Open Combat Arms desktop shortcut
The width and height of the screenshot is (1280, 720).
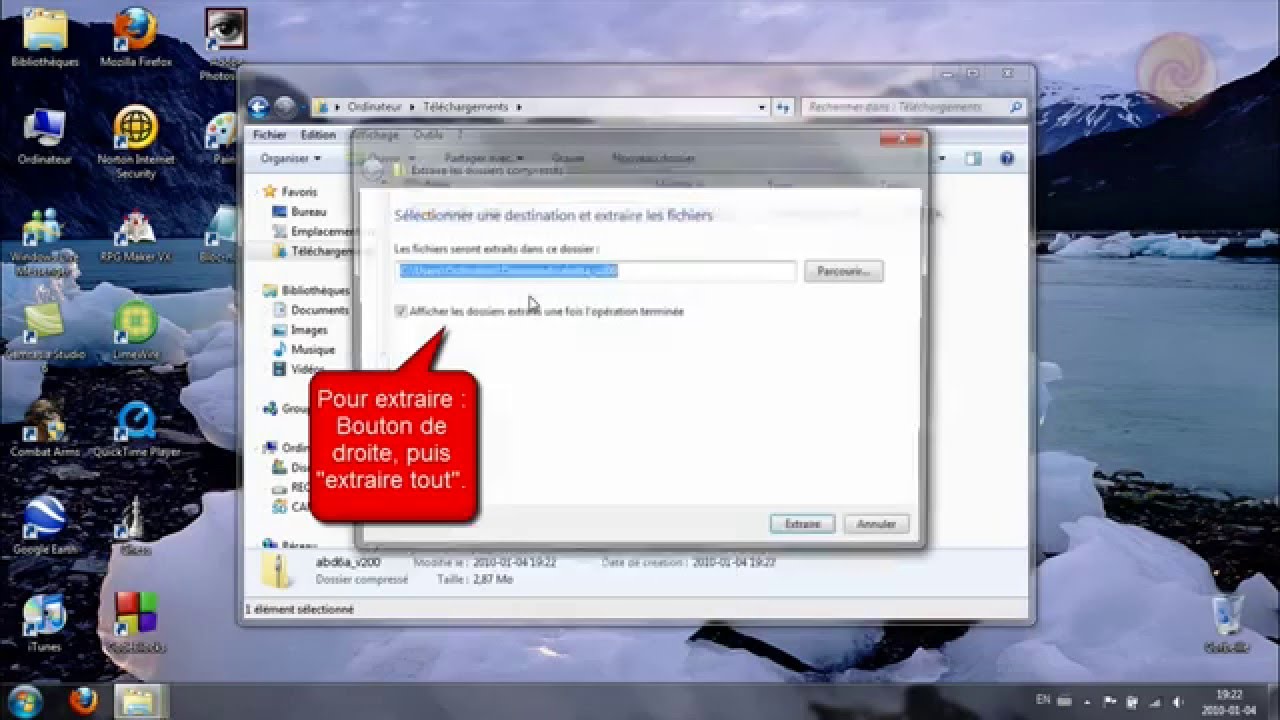click(45, 428)
